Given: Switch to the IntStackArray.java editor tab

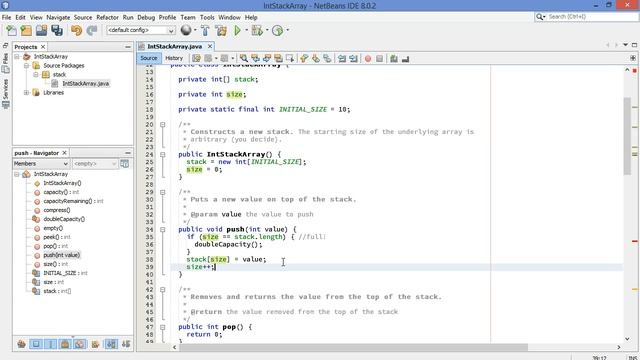Looking at the screenshot, I should pyautogui.click(x=174, y=47).
